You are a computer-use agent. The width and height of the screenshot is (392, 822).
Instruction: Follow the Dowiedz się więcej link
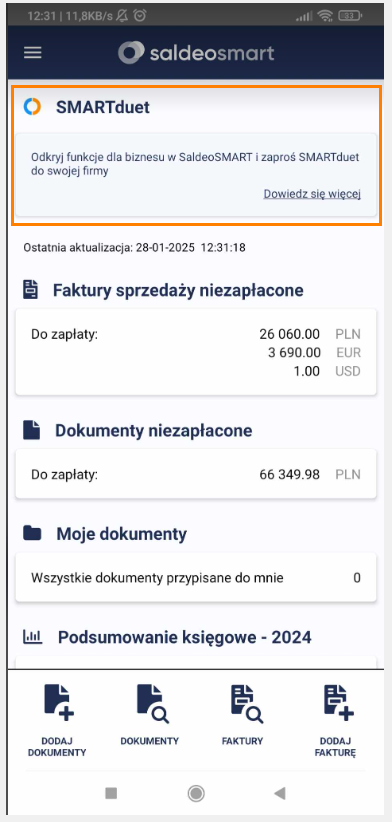[x=312, y=194]
